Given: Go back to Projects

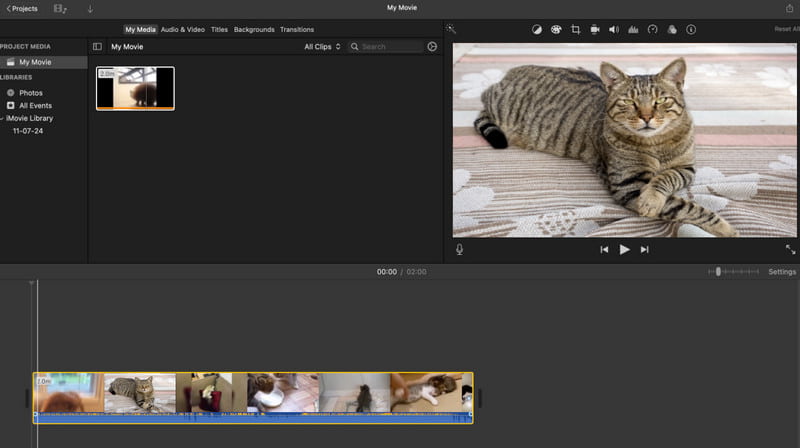Looking at the screenshot, I should pyautogui.click(x=22, y=9).
